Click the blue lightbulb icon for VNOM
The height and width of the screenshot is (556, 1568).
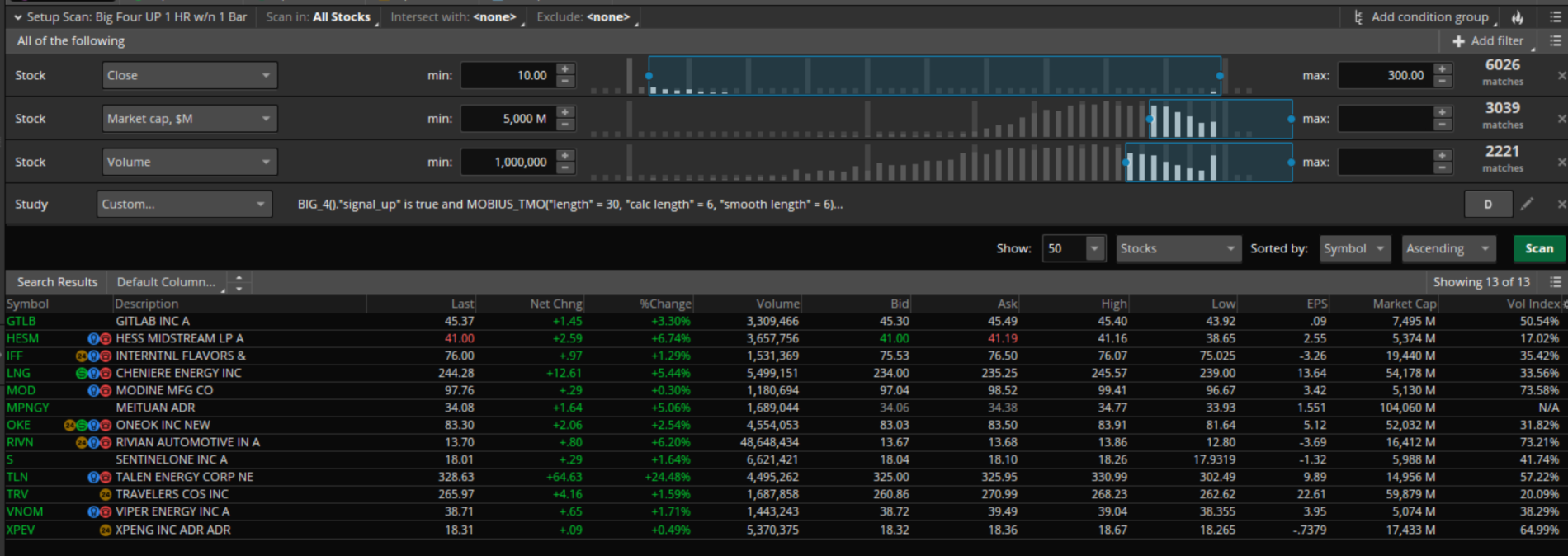point(93,512)
